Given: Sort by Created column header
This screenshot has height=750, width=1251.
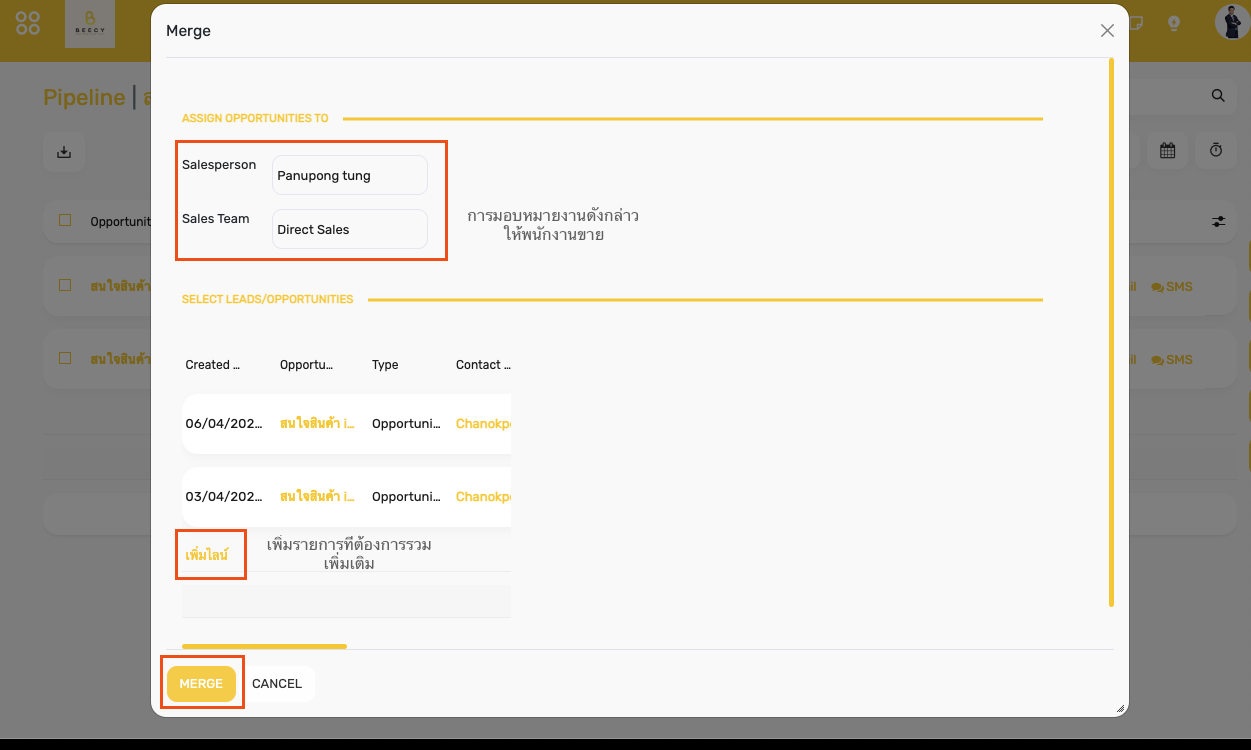Looking at the screenshot, I should 213,365.
